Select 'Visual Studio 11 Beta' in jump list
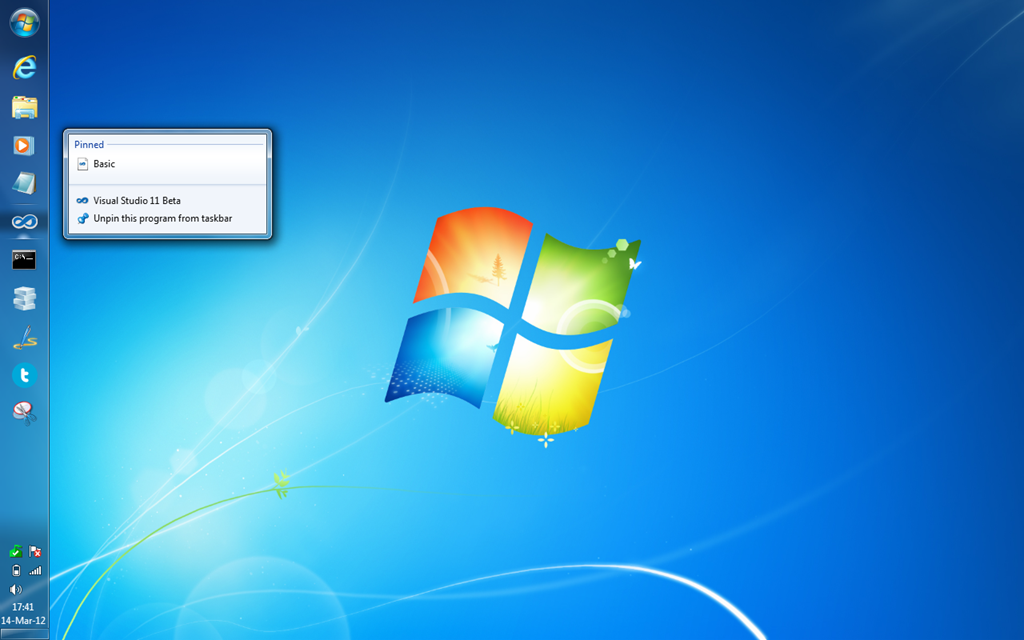This screenshot has height=640, width=1024. (168, 200)
